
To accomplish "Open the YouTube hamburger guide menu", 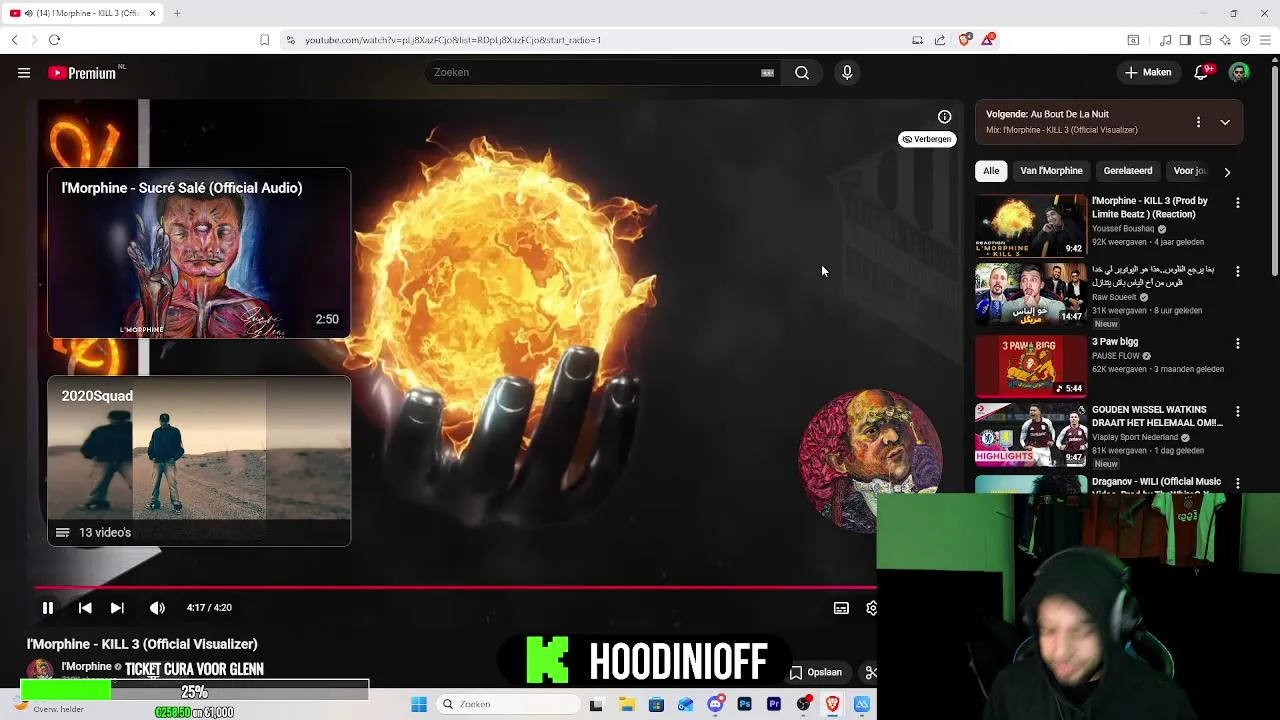I will coord(24,72).
